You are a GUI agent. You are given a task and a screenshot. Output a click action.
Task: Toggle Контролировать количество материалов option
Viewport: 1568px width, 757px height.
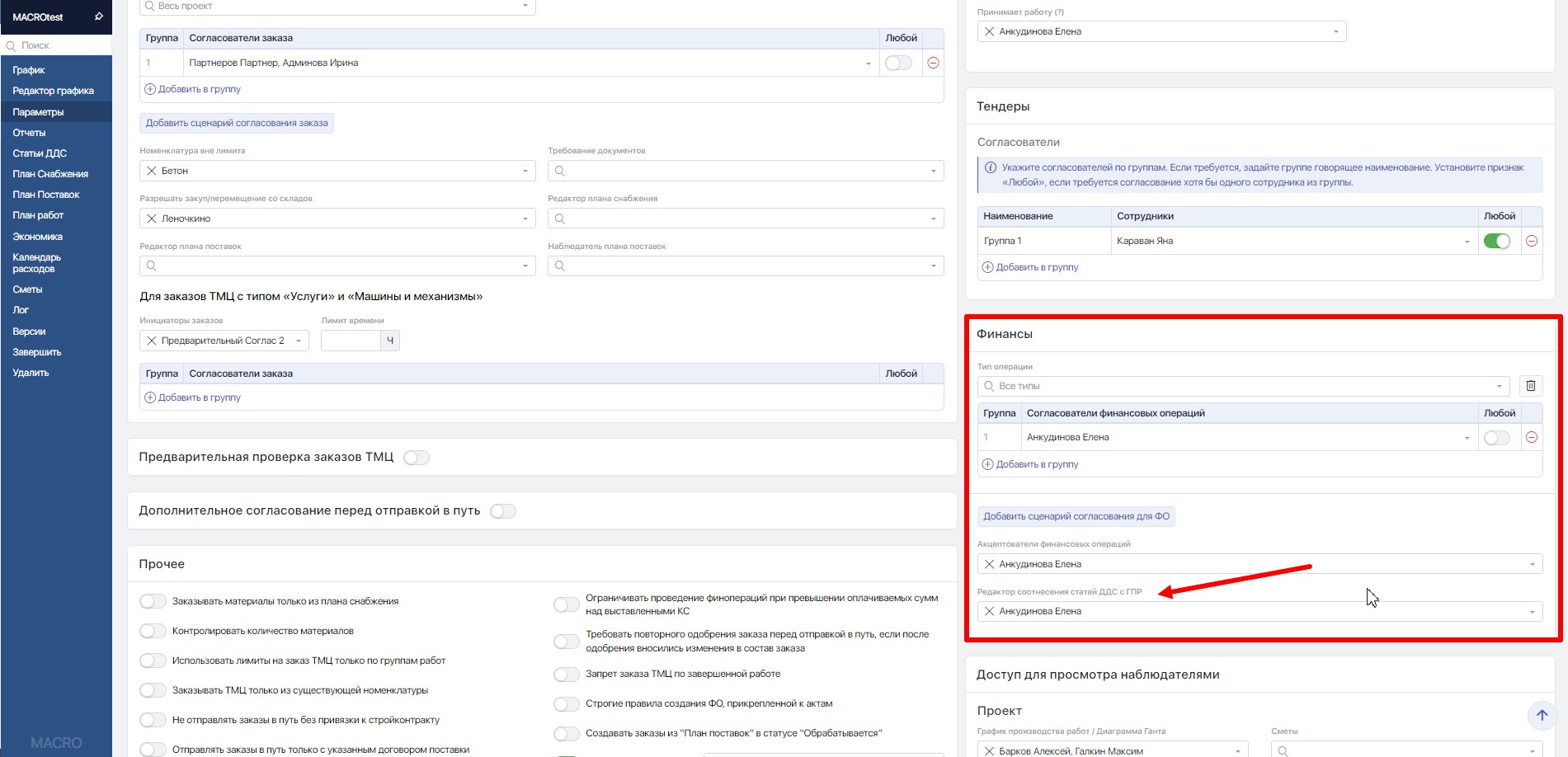tap(153, 631)
